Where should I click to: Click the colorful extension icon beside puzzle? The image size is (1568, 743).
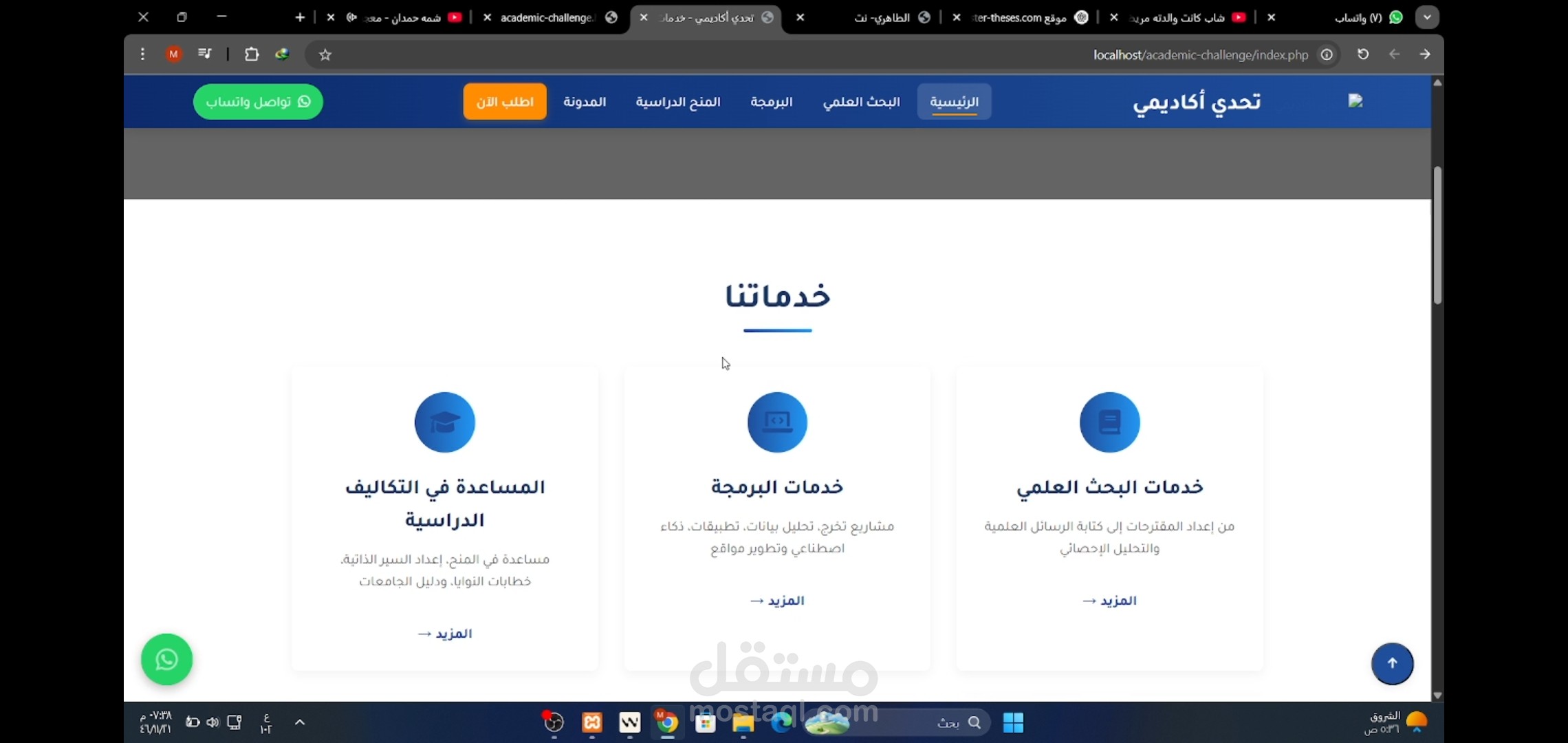[282, 54]
